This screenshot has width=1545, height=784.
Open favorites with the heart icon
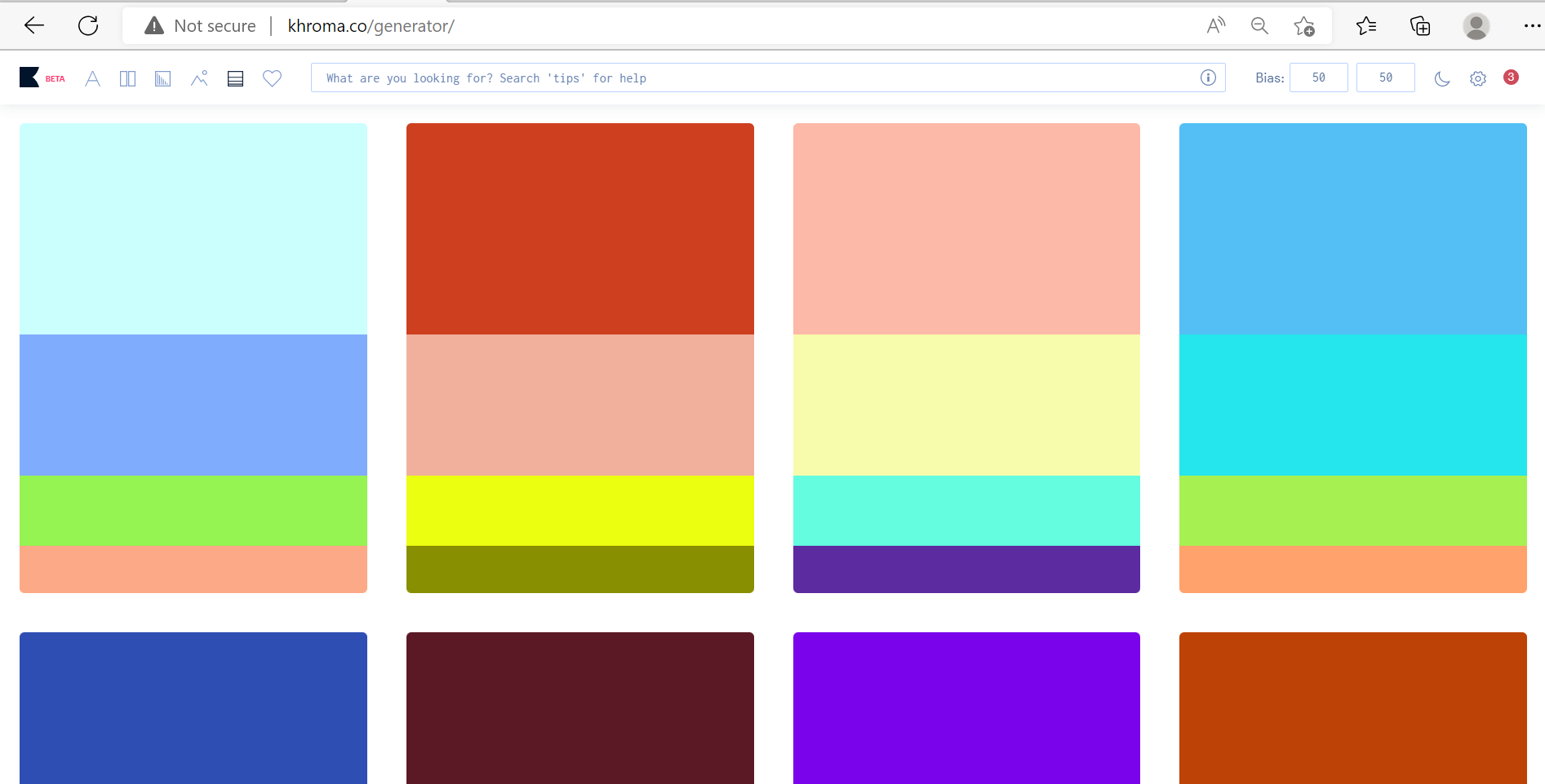point(272,78)
